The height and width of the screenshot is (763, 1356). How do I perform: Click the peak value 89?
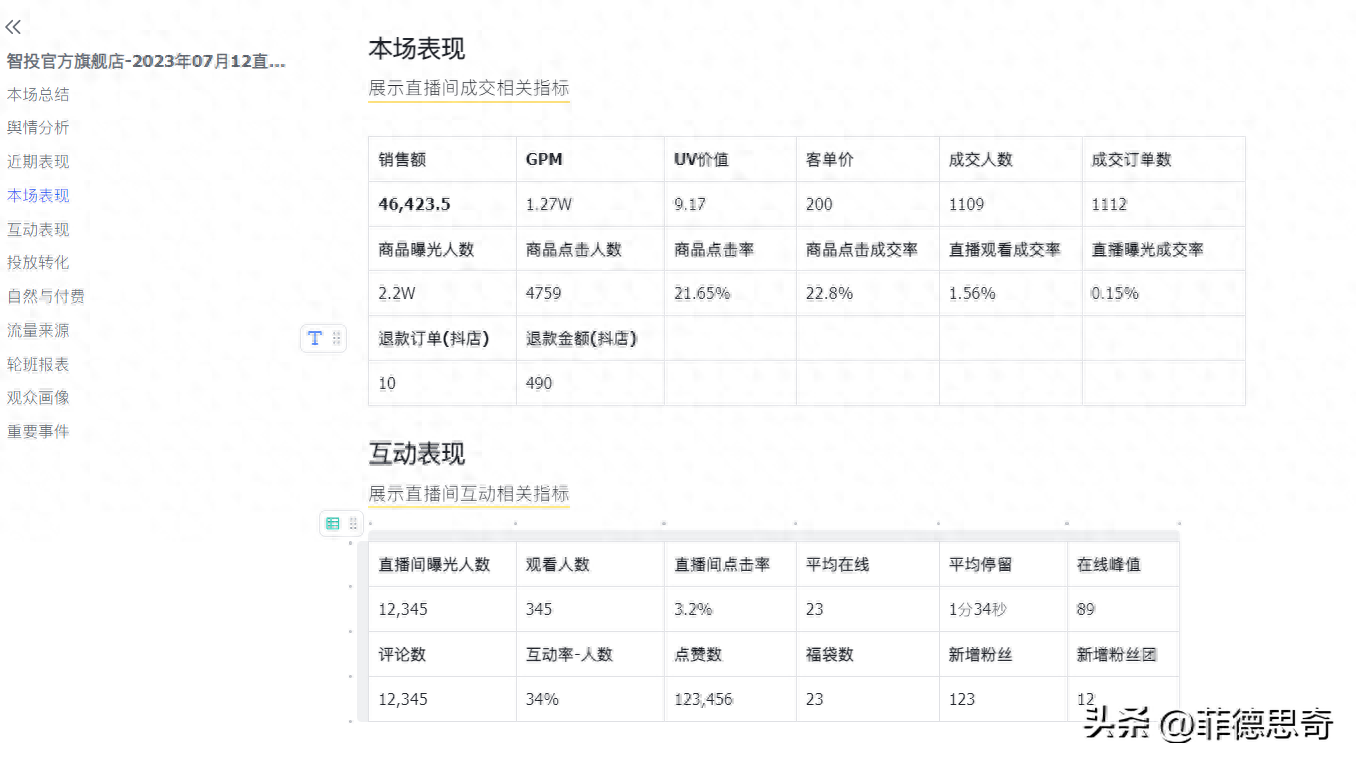tap(1086, 609)
